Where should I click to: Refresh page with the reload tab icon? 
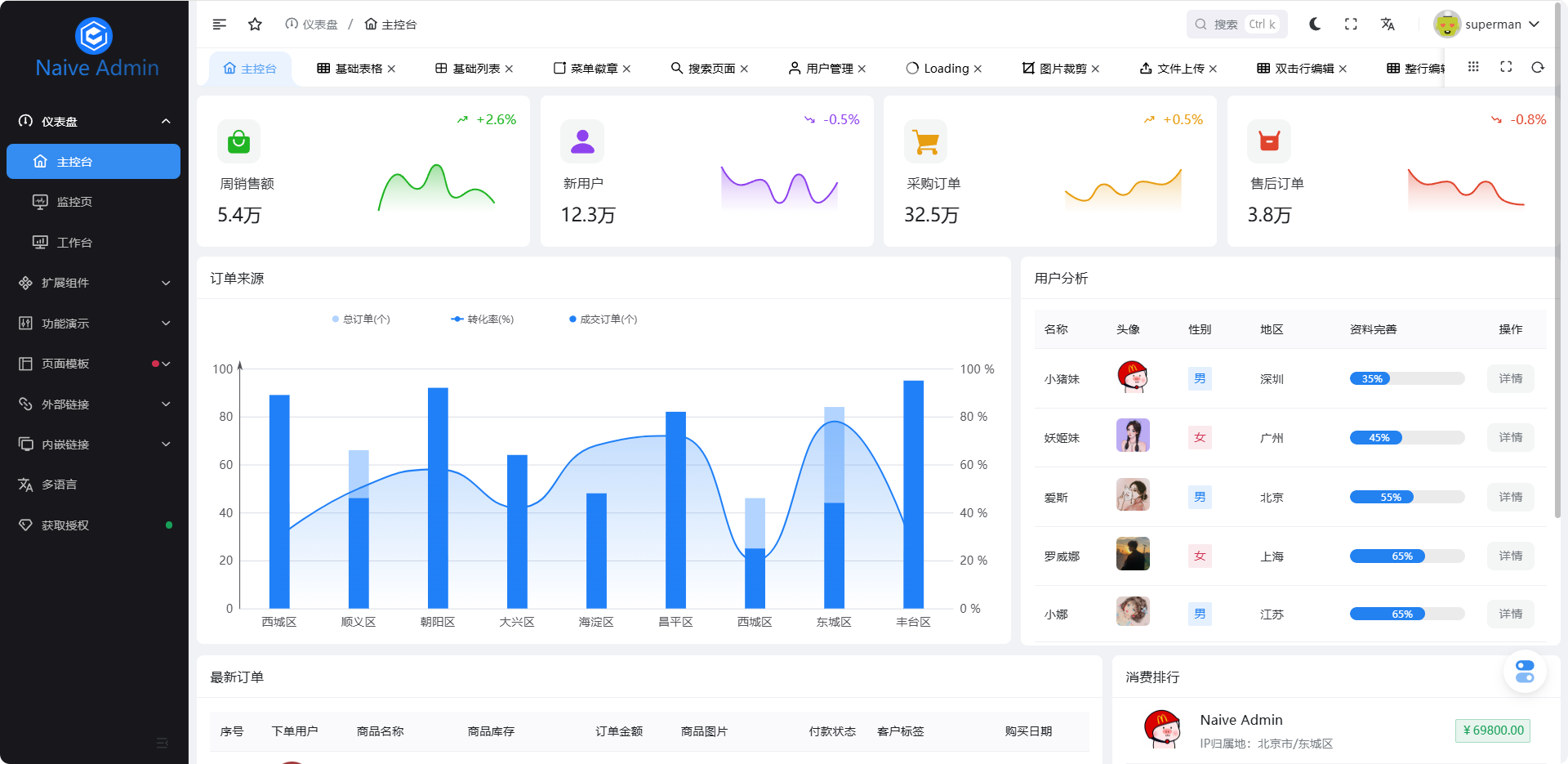[1538, 68]
